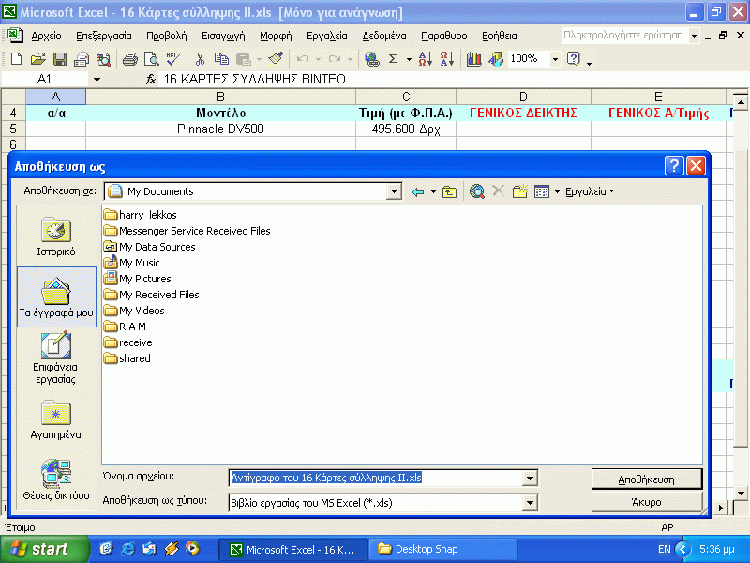Open Θέσεις δικτύου places shortcut
This screenshot has height=563, width=750.
(x=56, y=479)
